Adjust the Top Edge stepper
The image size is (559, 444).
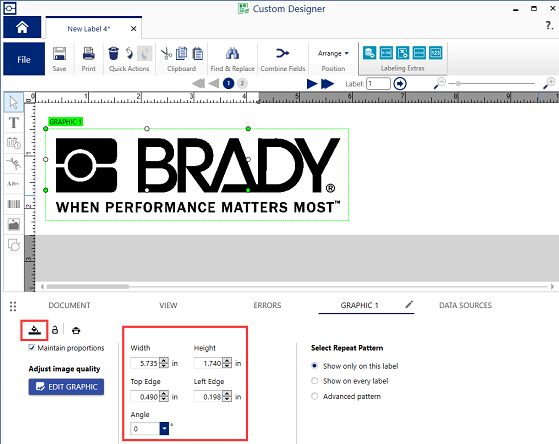click(x=164, y=396)
